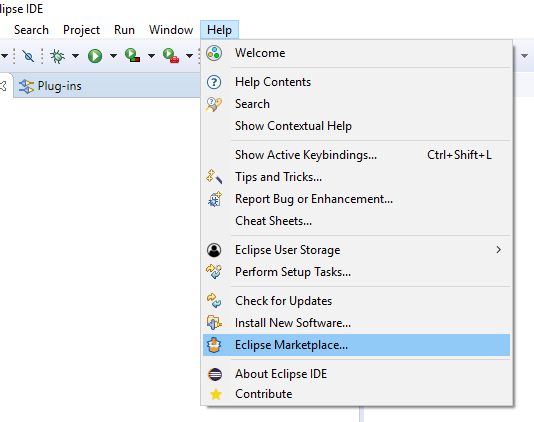
Task: Click the Eclipse User Storage avatar icon
Action: coord(214,250)
